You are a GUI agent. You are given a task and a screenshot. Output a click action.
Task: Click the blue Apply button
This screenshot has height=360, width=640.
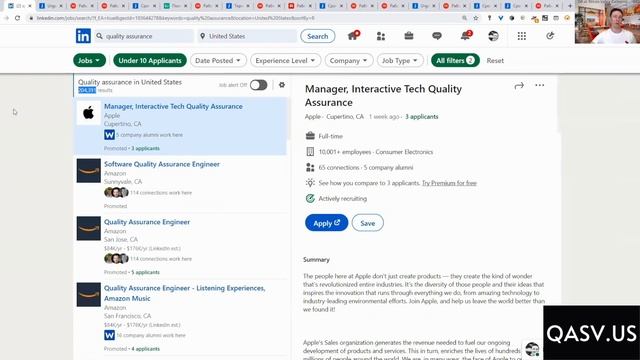click(x=327, y=223)
